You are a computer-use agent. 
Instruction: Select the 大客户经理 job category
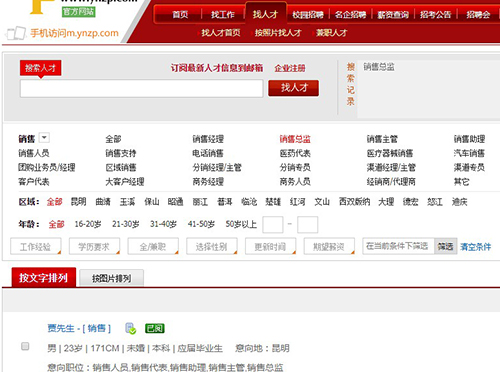(125, 182)
